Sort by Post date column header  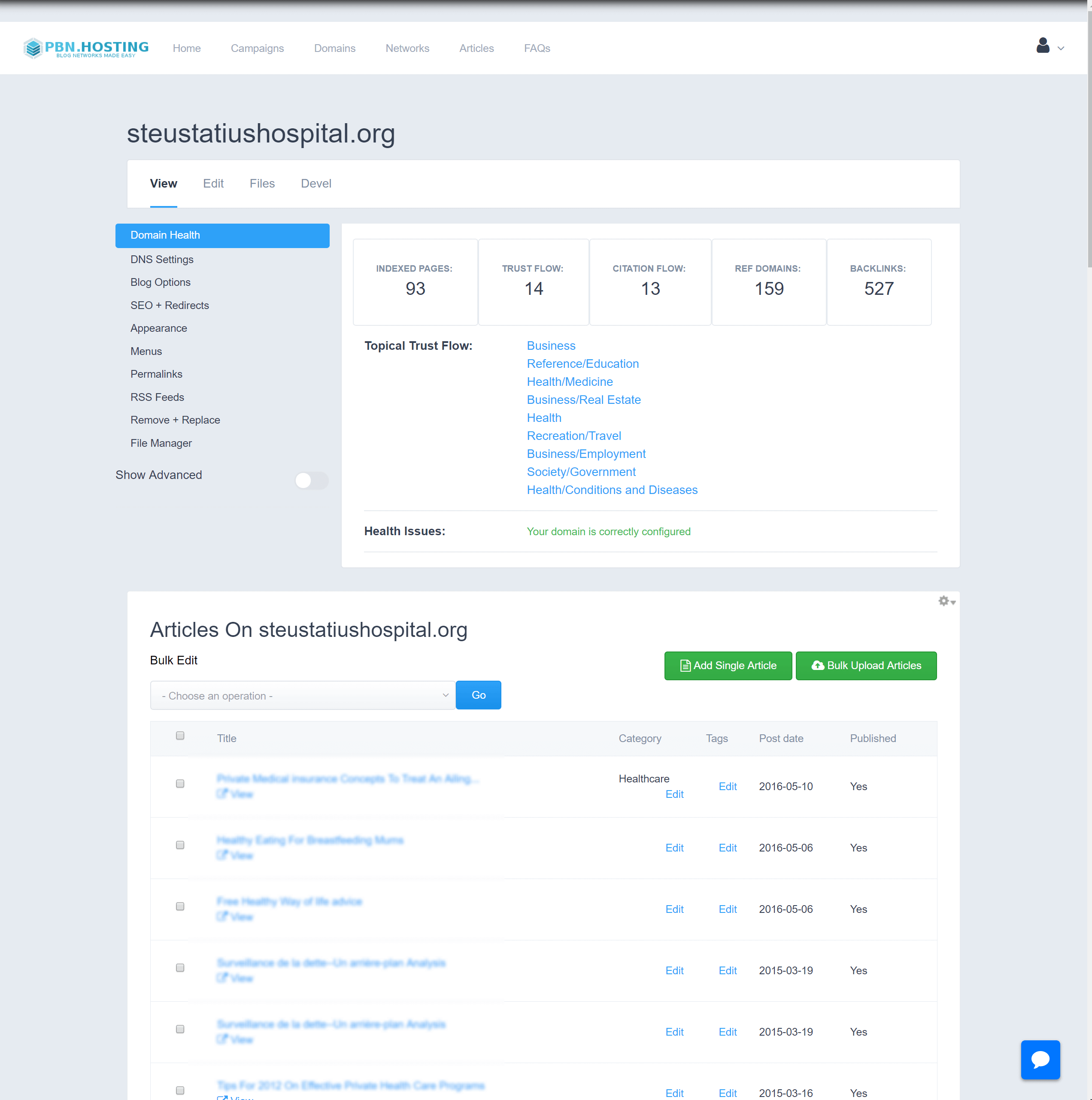point(781,739)
